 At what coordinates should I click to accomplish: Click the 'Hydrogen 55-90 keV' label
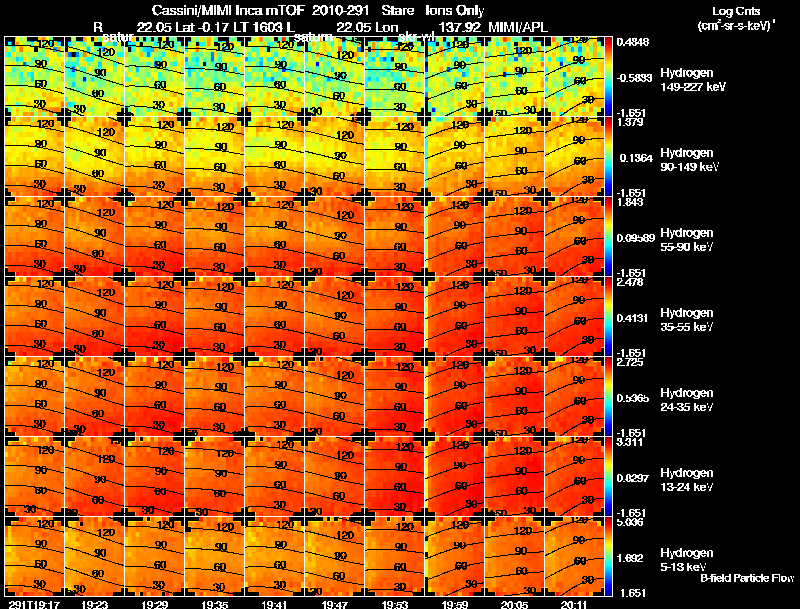(686, 240)
